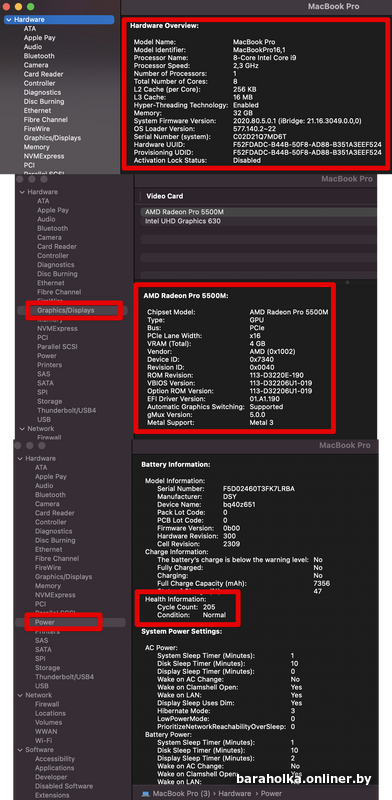Viewport: 392px width, 800px height.
Task: Select SPI in Battery Information window sidebar
Action: pos(40,659)
